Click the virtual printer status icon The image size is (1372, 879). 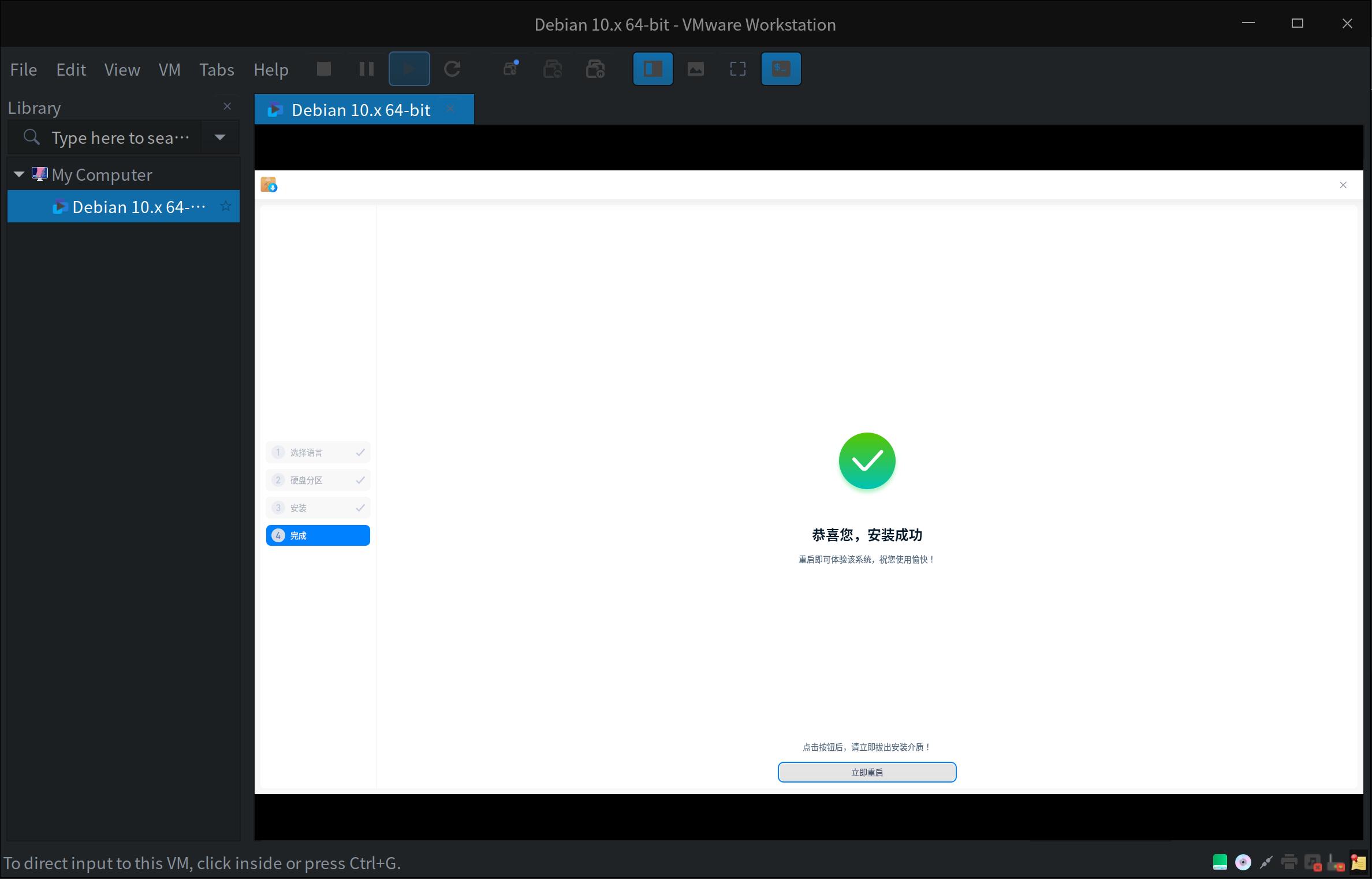[x=1289, y=862]
